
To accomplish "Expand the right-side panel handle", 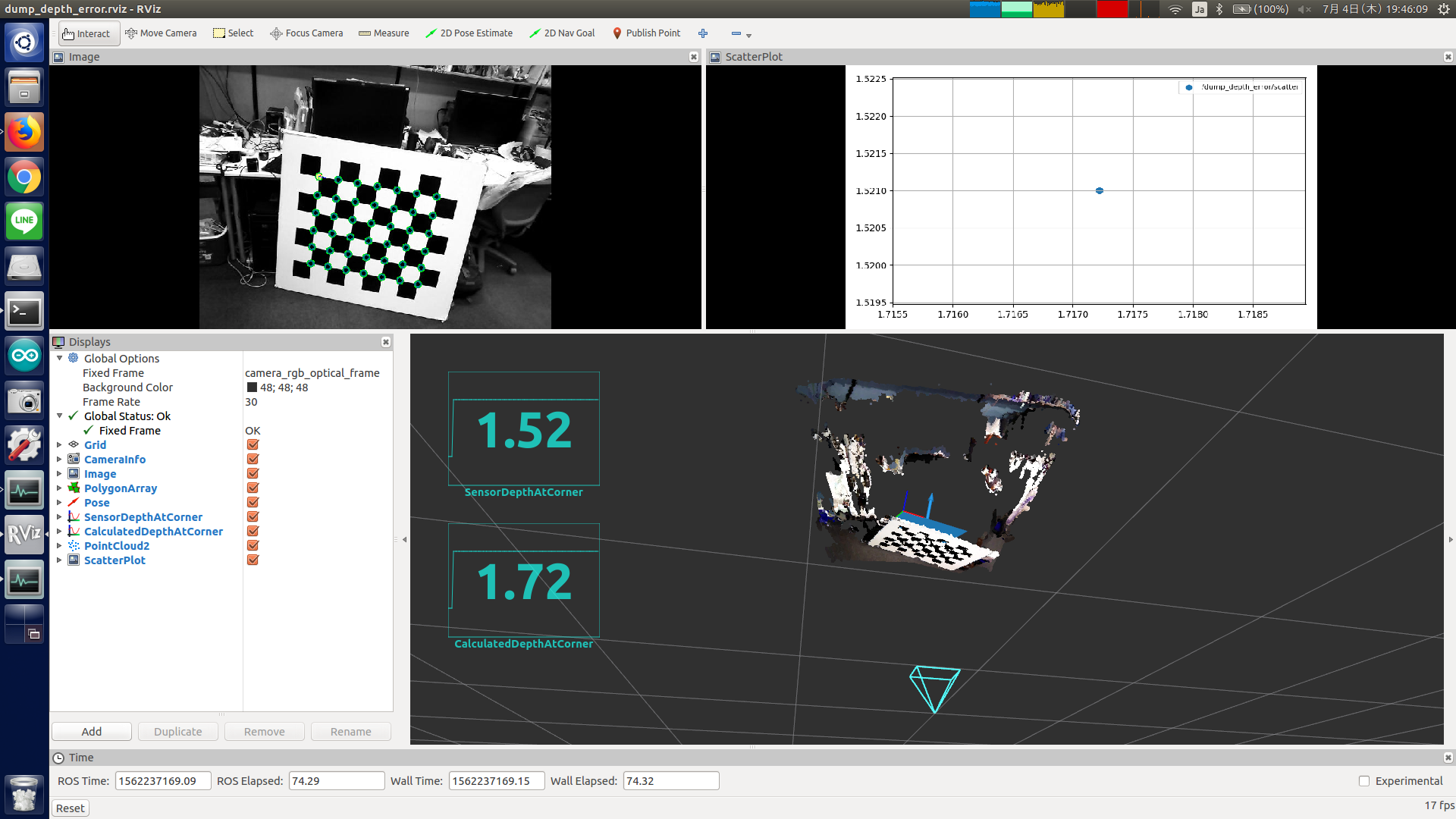I will [x=1451, y=540].
